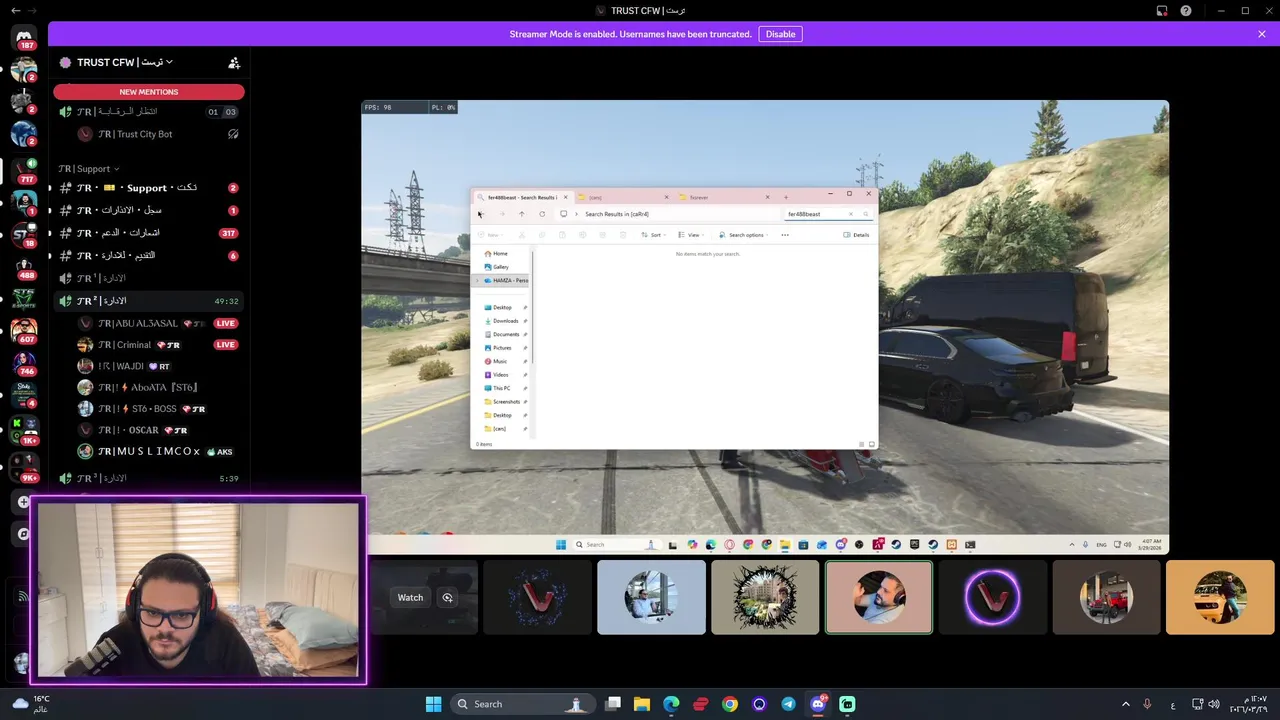Toggle the Explorer Details pane
Screen dimensions: 1280x720
click(856, 235)
